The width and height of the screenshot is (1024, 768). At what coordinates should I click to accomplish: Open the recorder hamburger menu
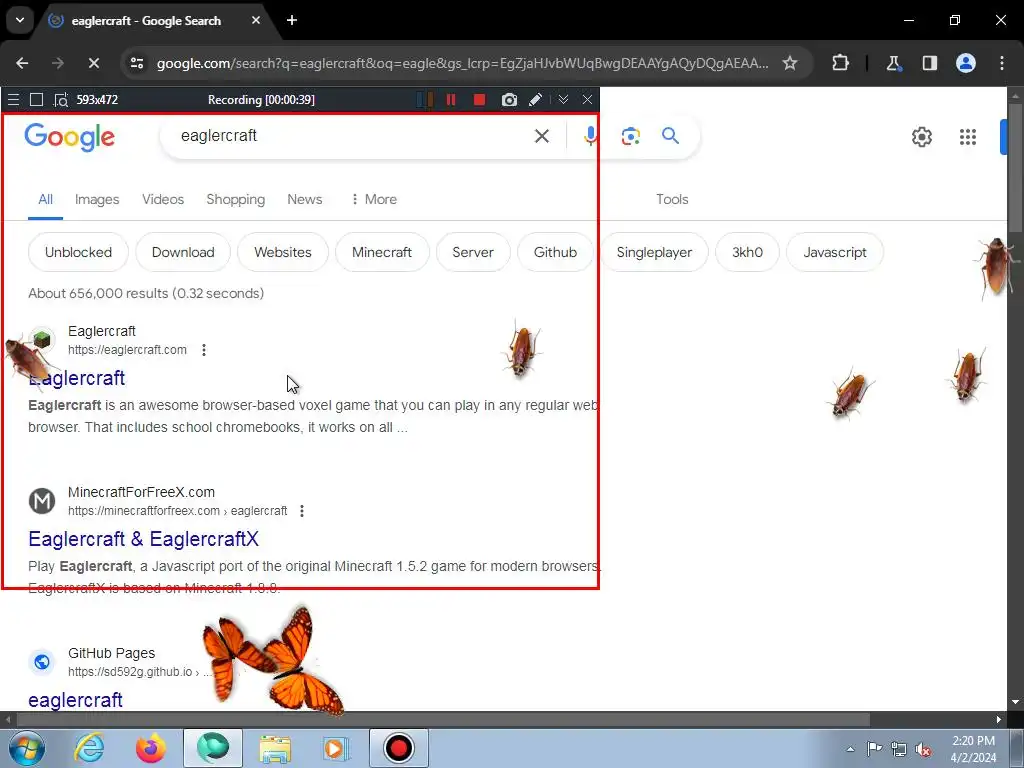[x=13, y=100]
